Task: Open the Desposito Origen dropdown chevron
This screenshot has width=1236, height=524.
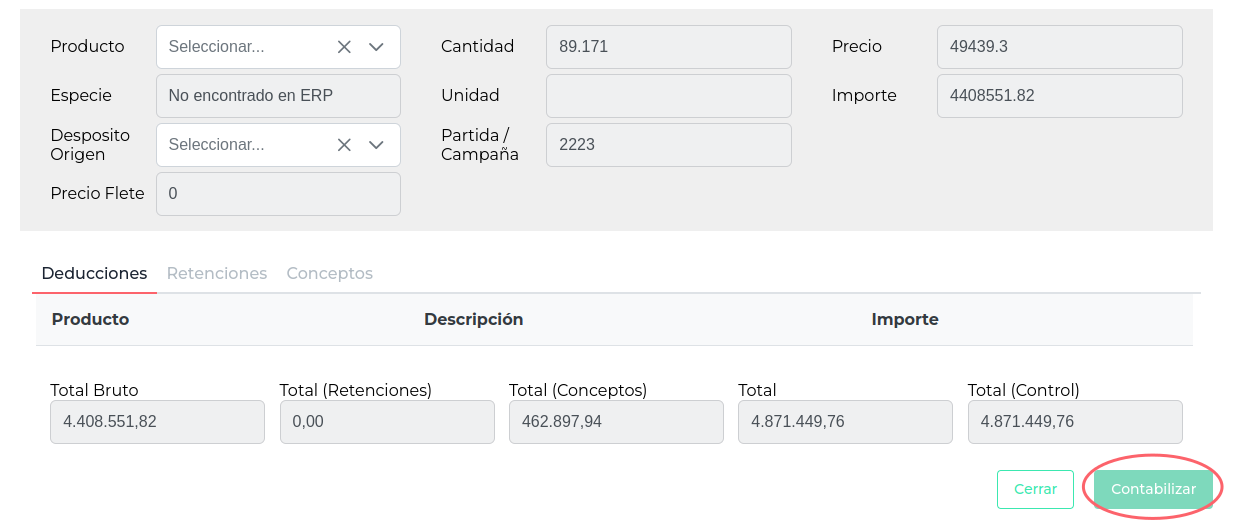Action: [x=376, y=145]
